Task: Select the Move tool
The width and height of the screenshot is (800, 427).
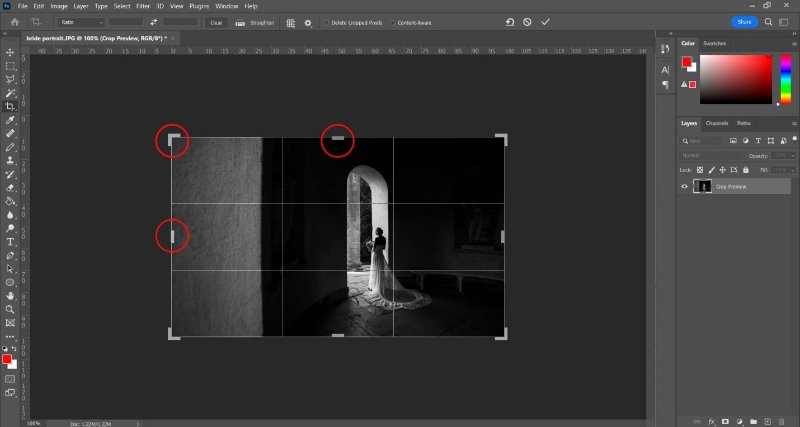Action: (10, 51)
